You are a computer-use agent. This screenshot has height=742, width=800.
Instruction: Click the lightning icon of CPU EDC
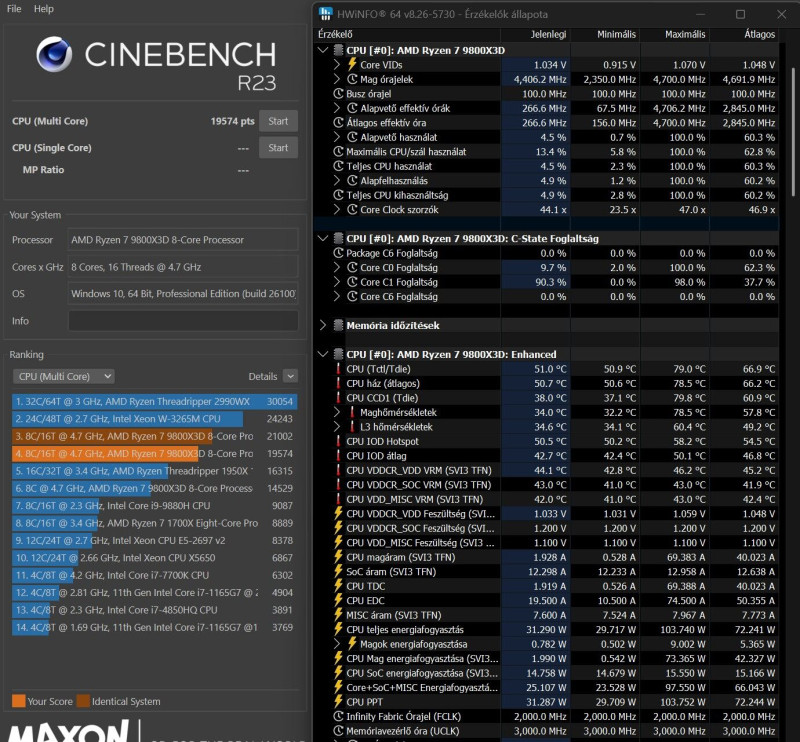(x=338, y=600)
